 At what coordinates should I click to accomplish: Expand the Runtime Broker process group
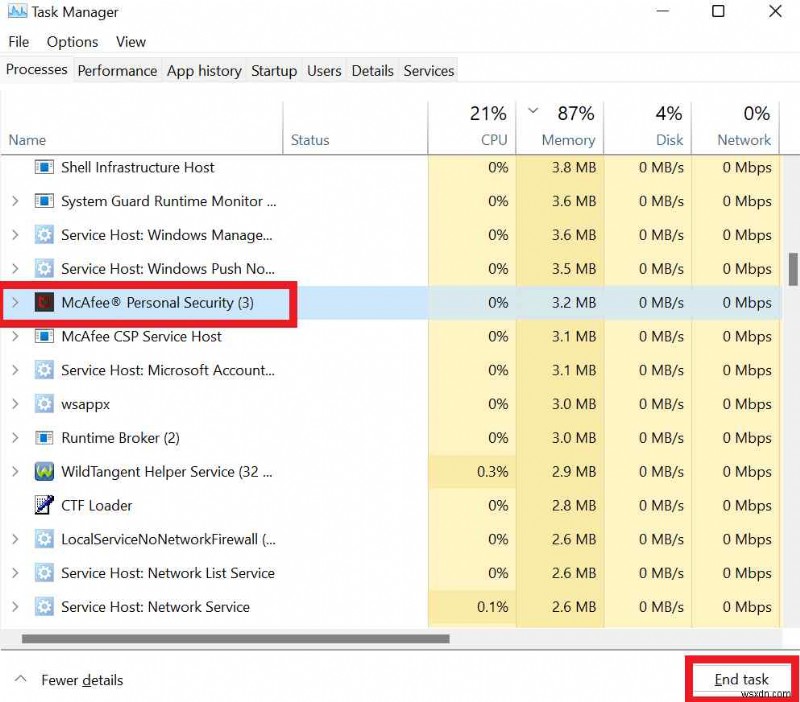(14, 438)
